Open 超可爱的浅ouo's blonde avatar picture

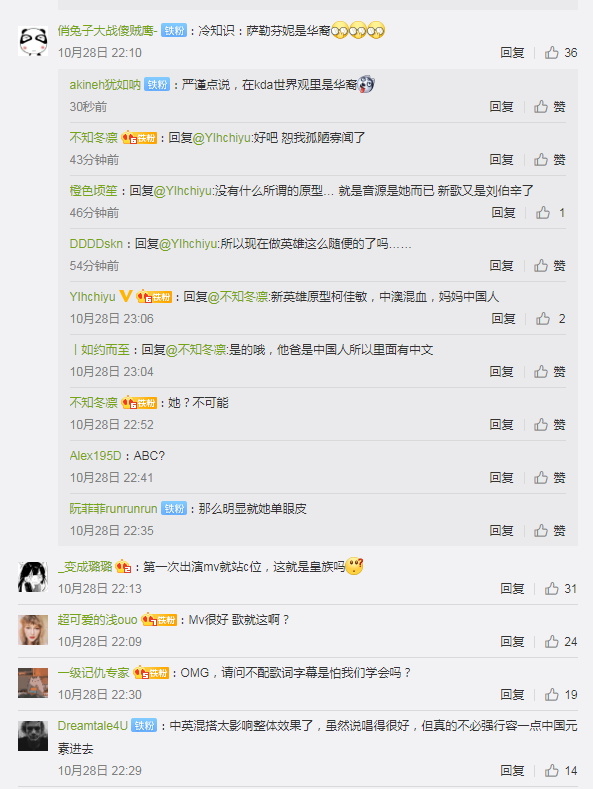(33, 629)
